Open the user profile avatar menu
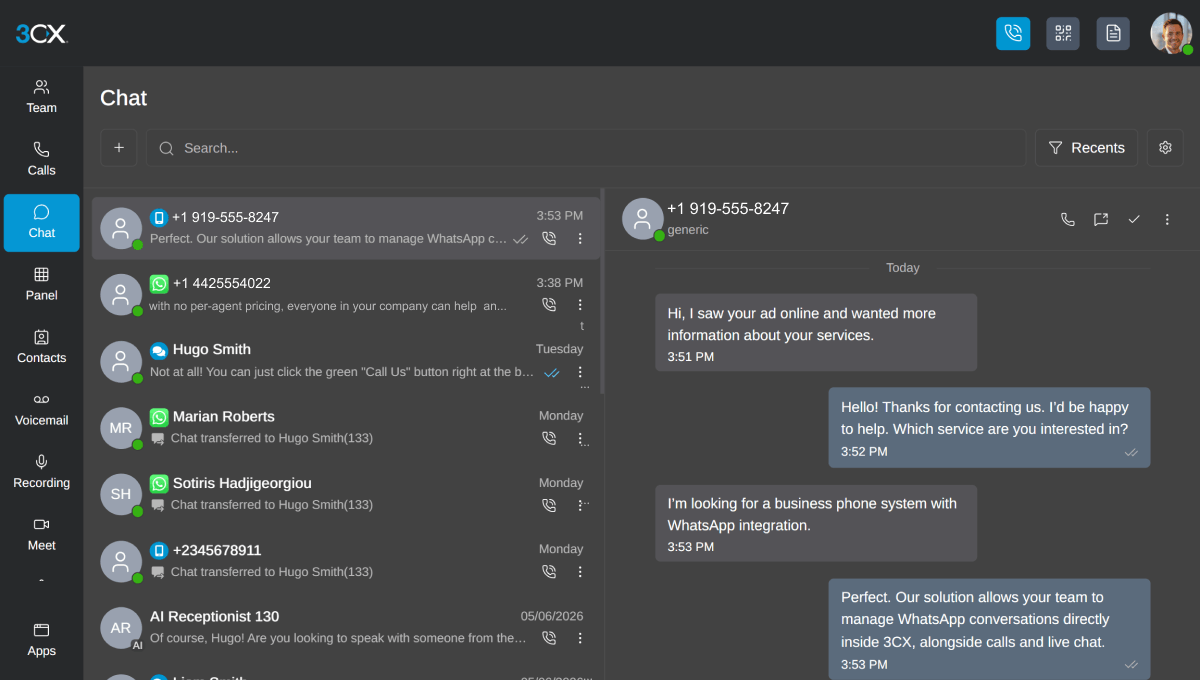The height and width of the screenshot is (680, 1200). [x=1171, y=33]
